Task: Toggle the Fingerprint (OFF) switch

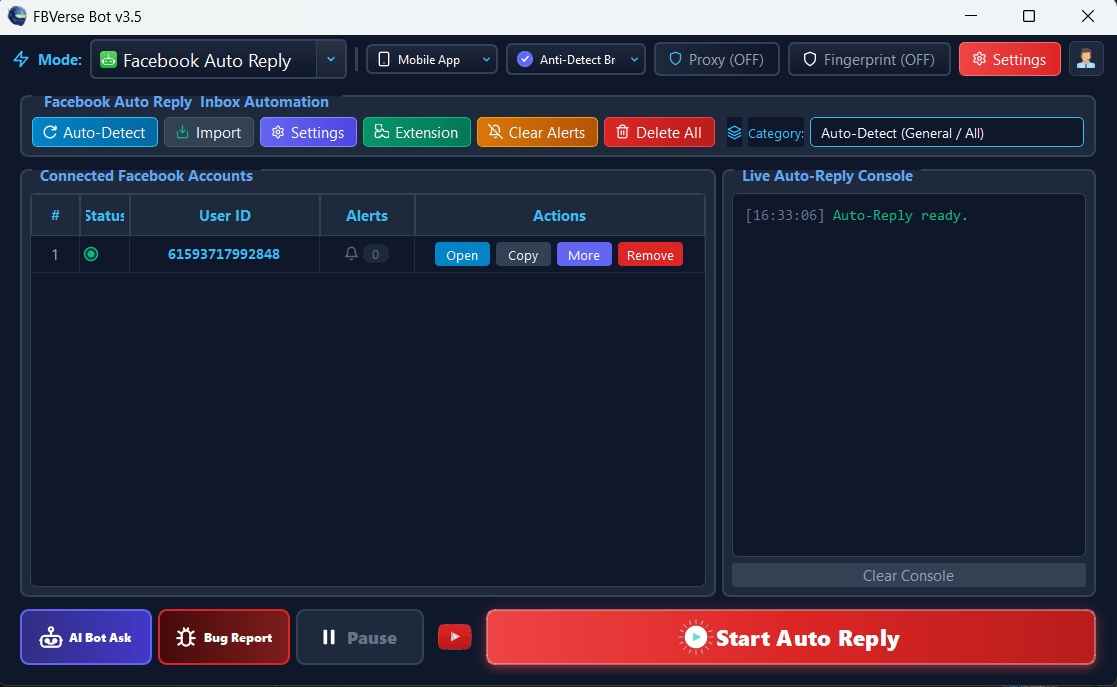Action: 869,59
